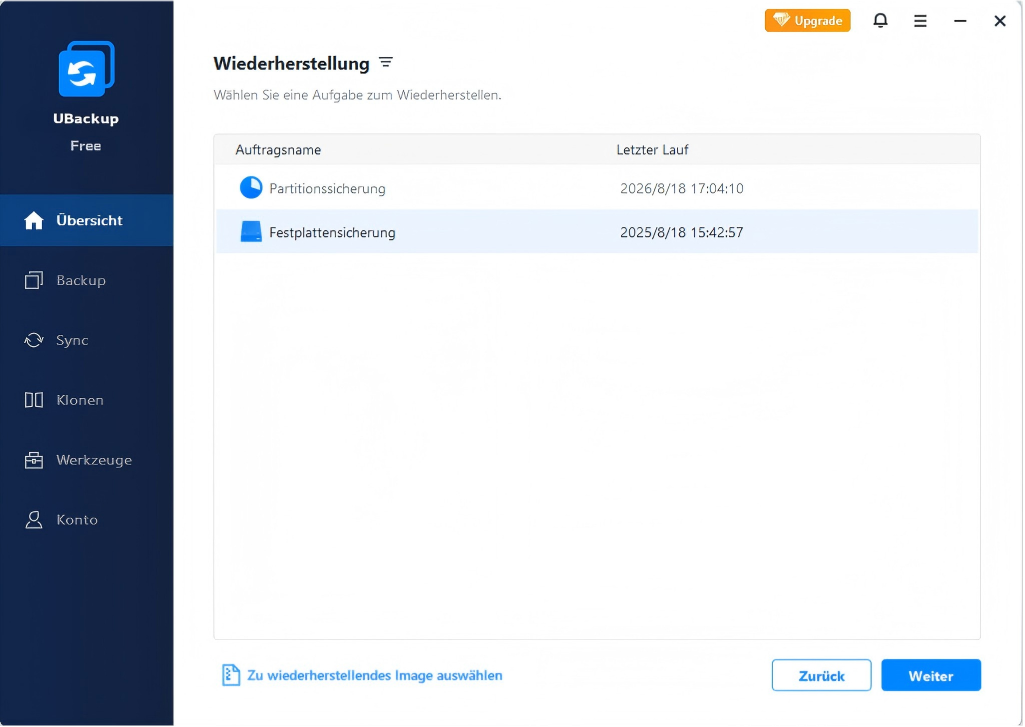Click the UBackup logo icon

86,69
